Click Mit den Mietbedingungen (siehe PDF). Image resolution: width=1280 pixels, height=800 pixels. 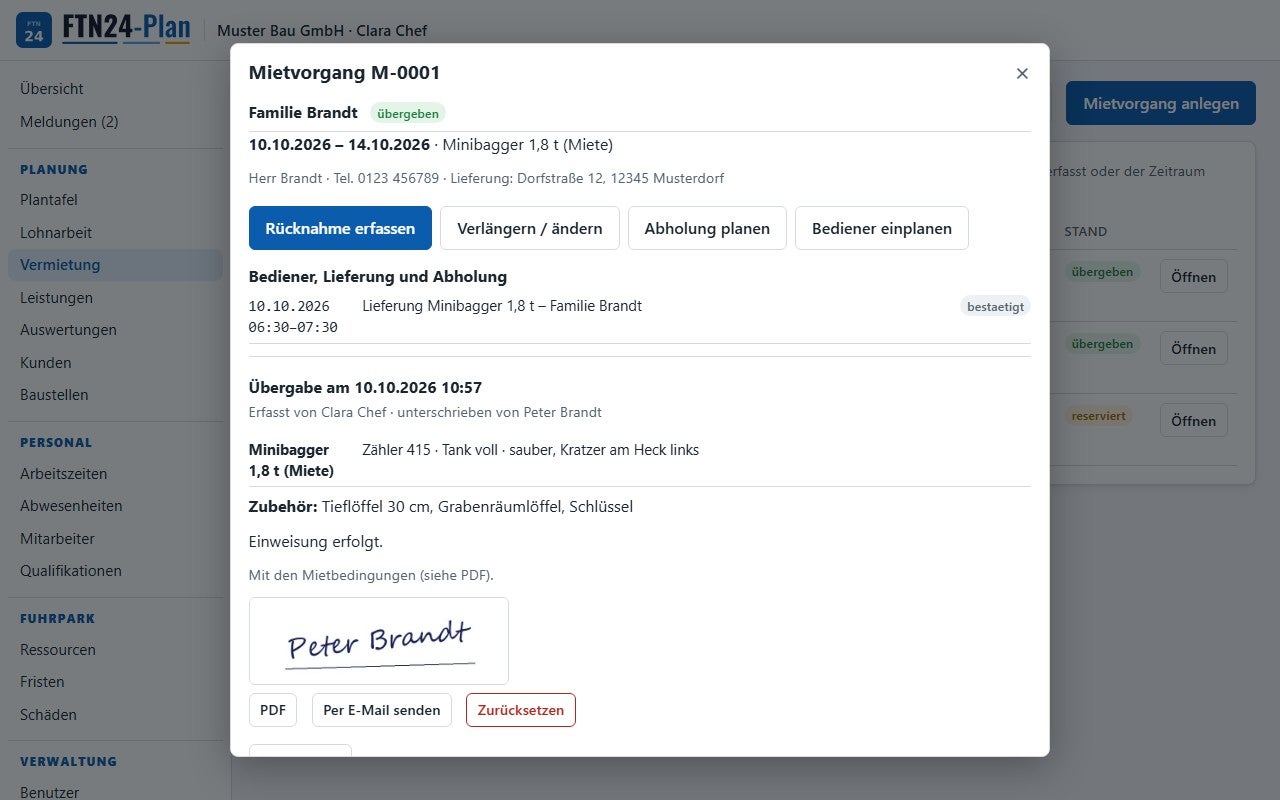click(371, 575)
